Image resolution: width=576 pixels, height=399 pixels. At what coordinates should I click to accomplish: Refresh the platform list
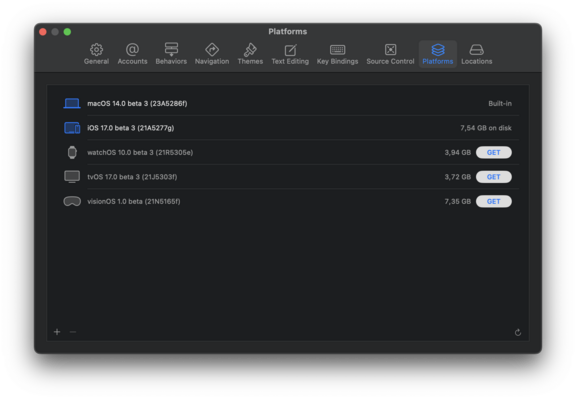coord(518,332)
